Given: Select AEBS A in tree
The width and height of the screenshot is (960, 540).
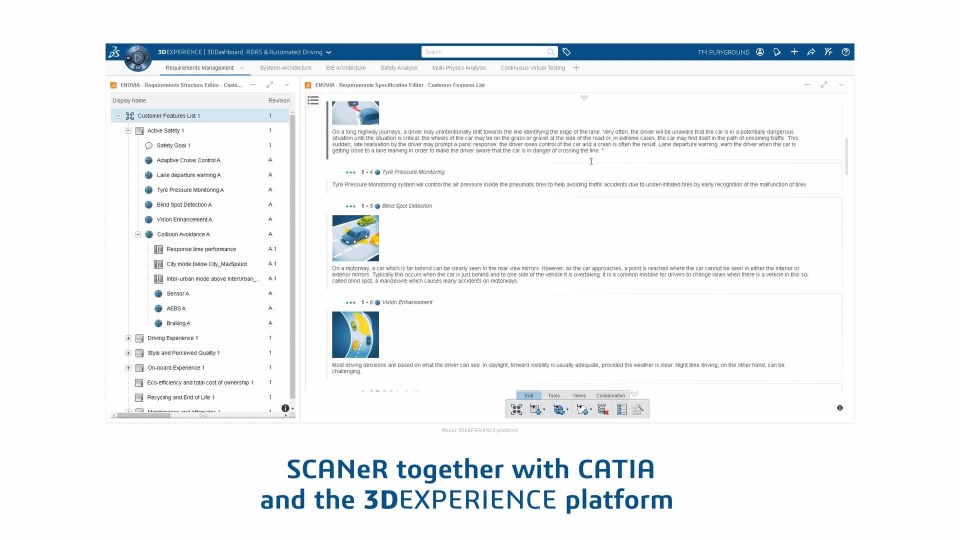Looking at the screenshot, I should 176,309.
